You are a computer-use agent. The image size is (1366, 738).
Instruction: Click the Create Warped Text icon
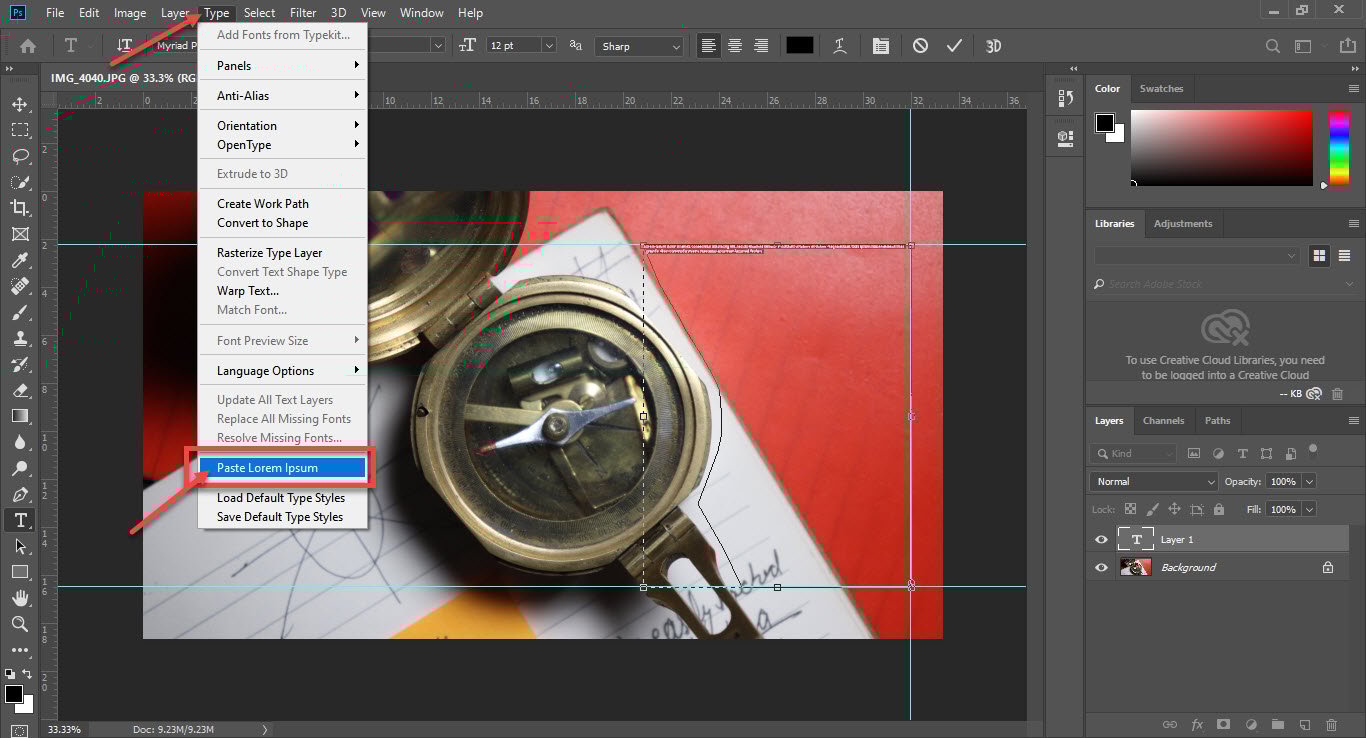tap(840, 46)
